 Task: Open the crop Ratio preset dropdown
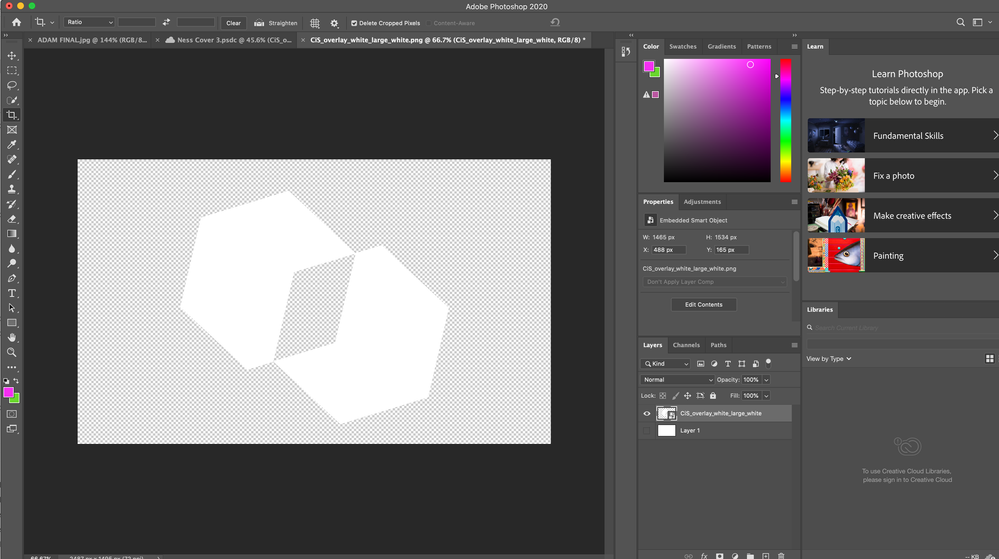[89, 22]
